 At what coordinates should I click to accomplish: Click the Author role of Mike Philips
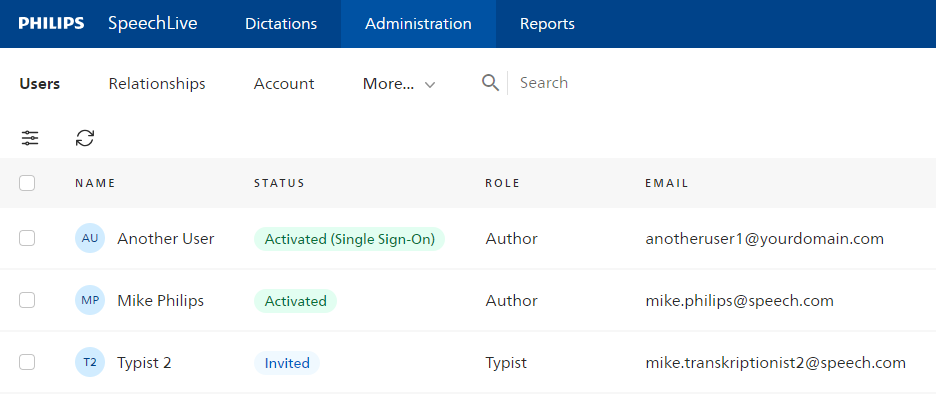point(512,300)
